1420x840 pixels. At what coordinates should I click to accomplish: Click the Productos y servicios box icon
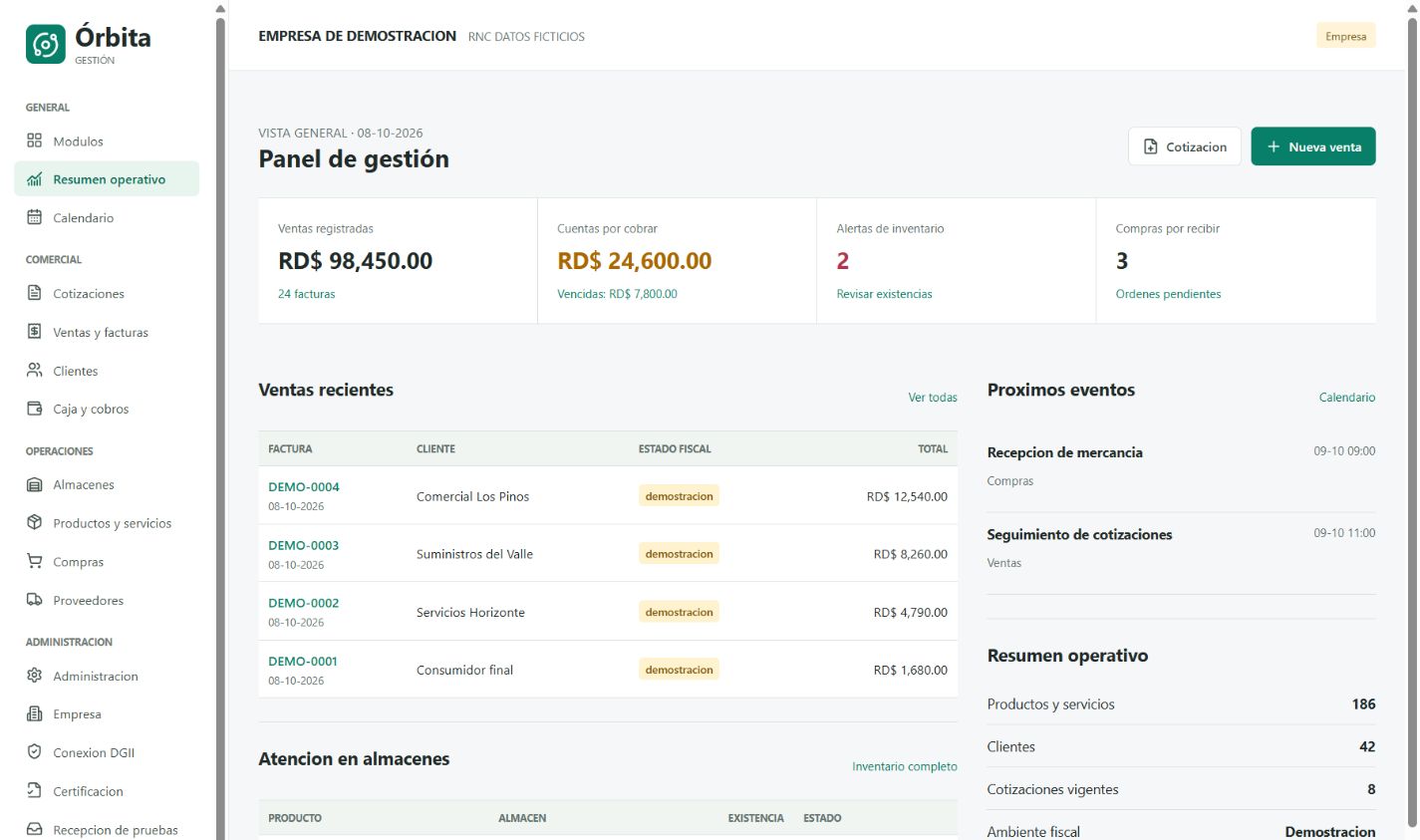click(x=34, y=523)
